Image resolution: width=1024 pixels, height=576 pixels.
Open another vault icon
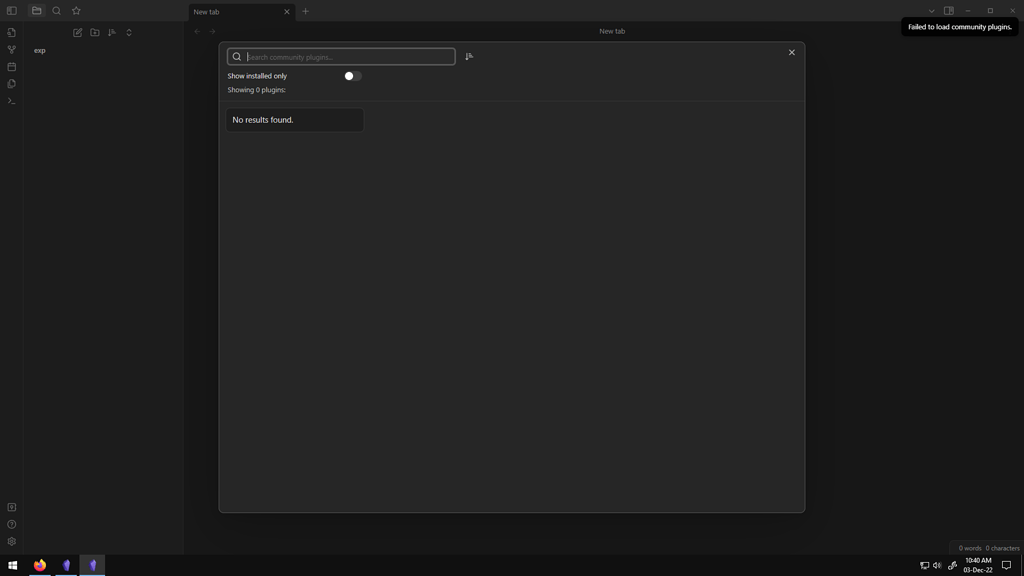(12, 507)
